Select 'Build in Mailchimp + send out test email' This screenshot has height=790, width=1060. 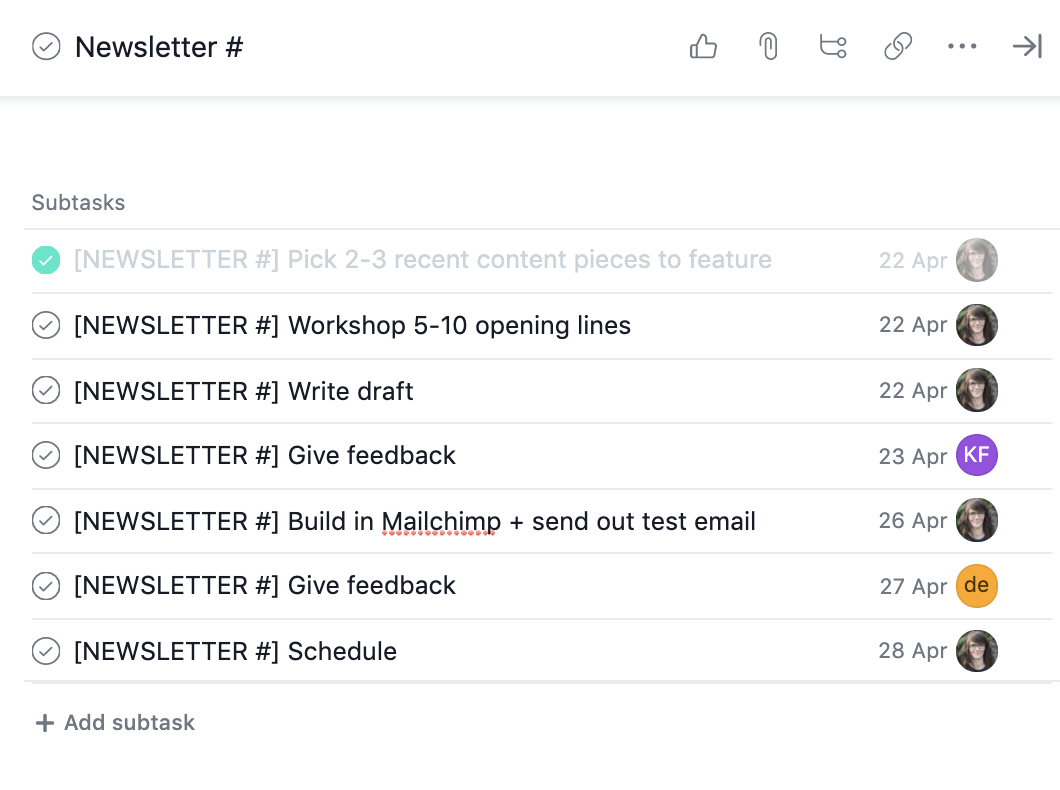[x=521, y=522]
